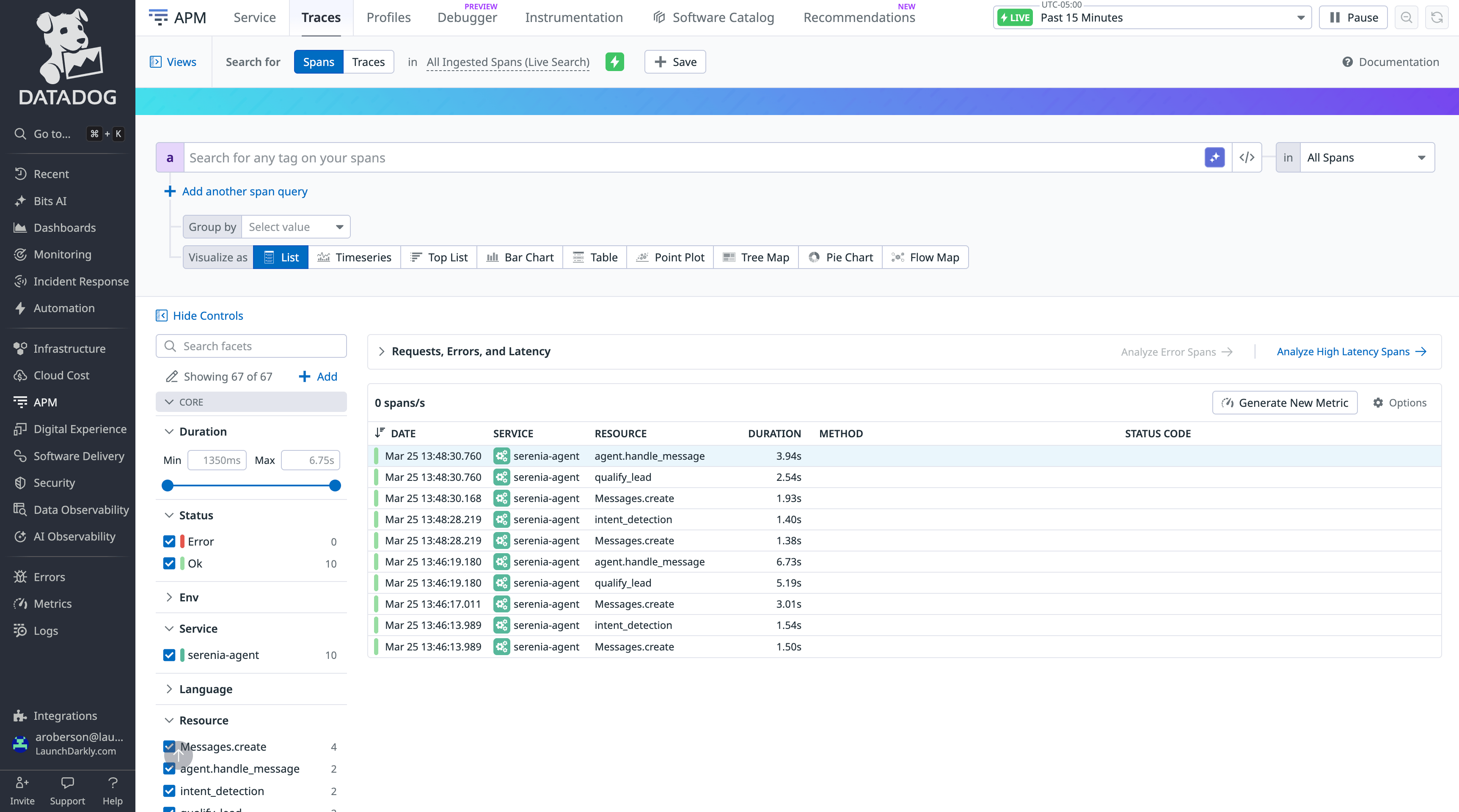The height and width of the screenshot is (812, 1459).
Task: Select Pie Chart visualization
Action: pyautogui.click(x=840, y=257)
